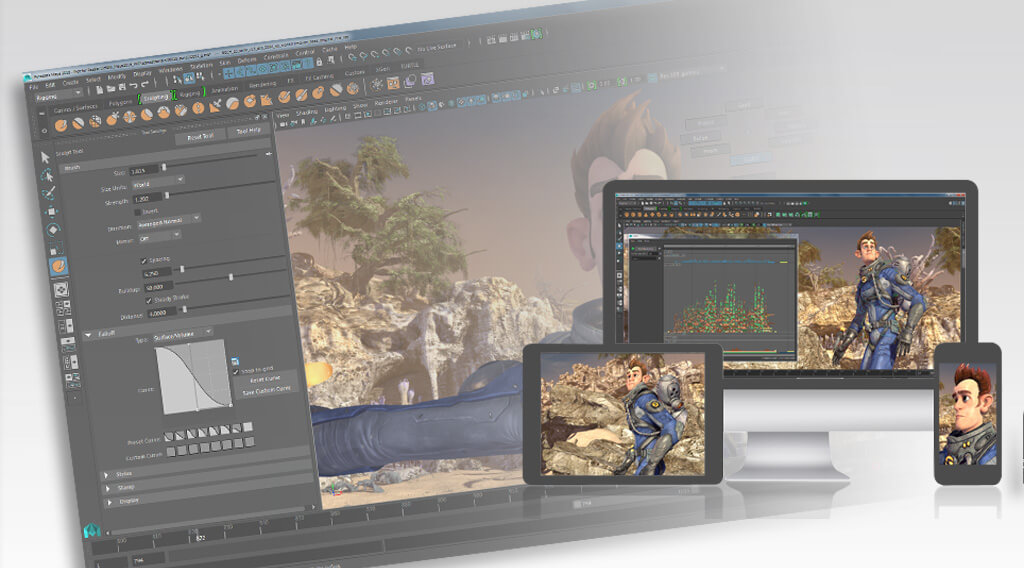Click the falloff curve graph
The height and width of the screenshot is (568, 1024).
(x=193, y=377)
